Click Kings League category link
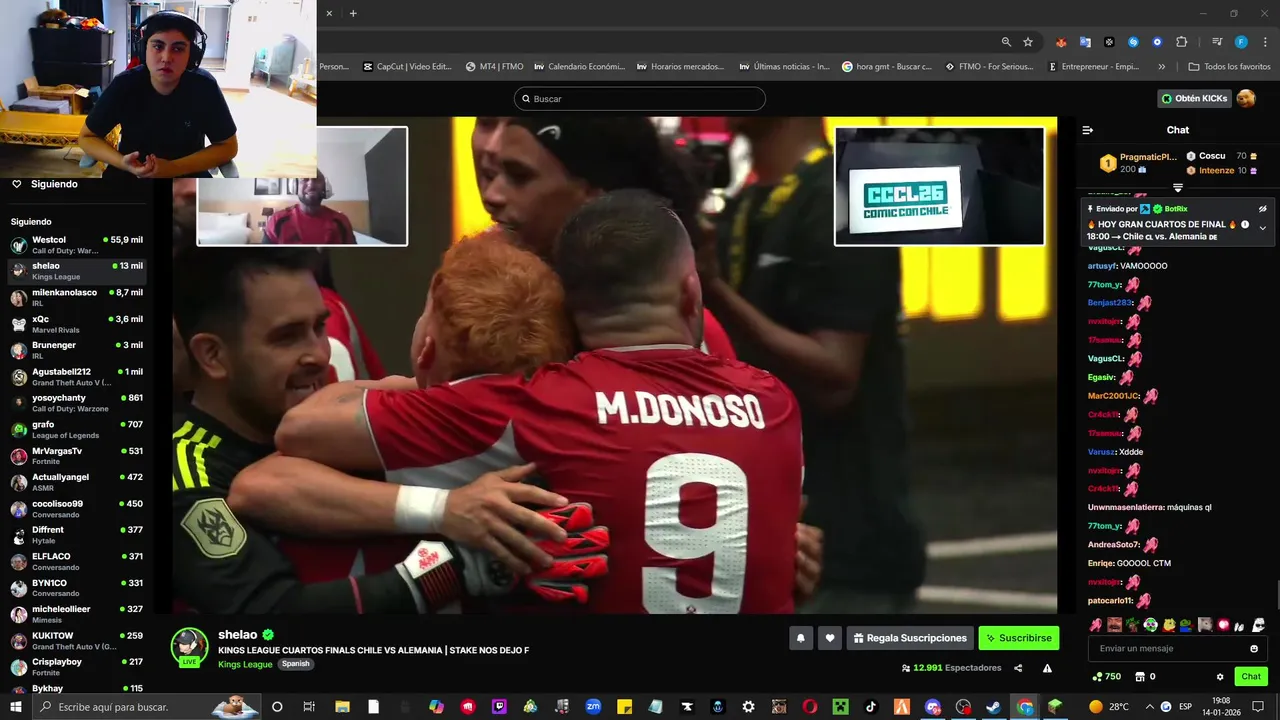 [x=245, y=664]
